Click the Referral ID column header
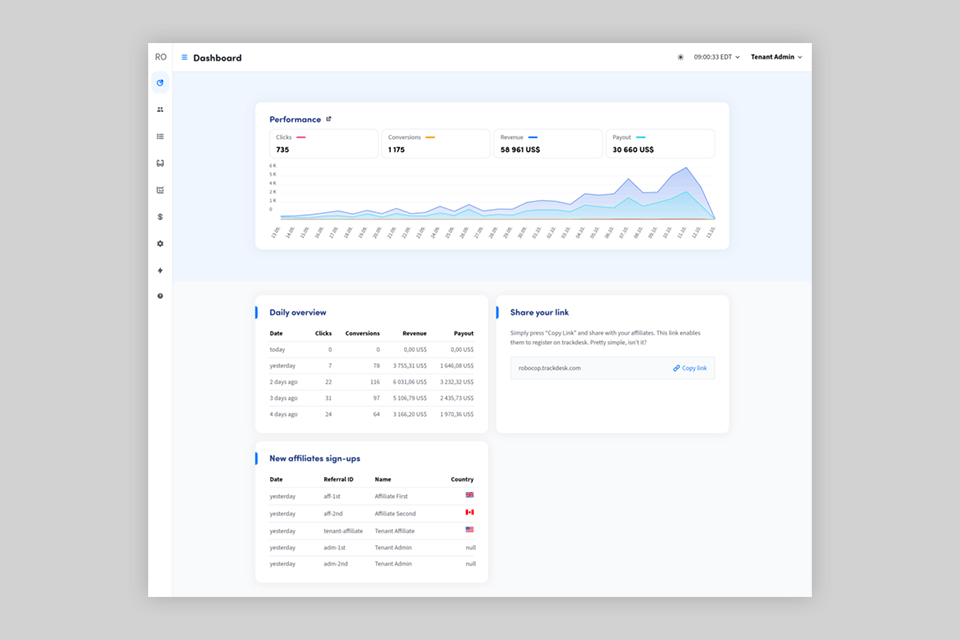Screen dimensions: 960x640 click(339, 480)
